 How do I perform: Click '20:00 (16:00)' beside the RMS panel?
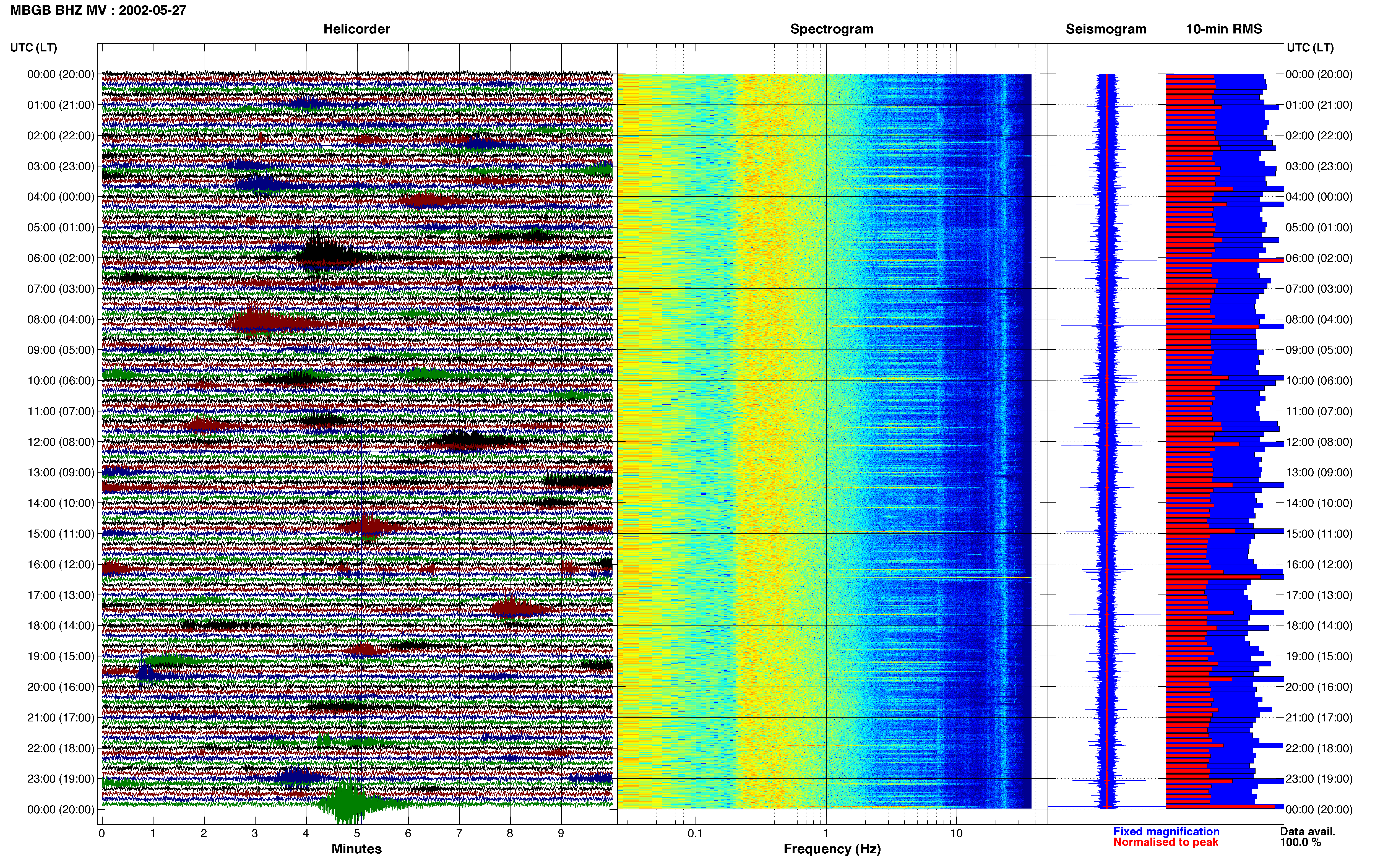click(x=1319, y=687)
